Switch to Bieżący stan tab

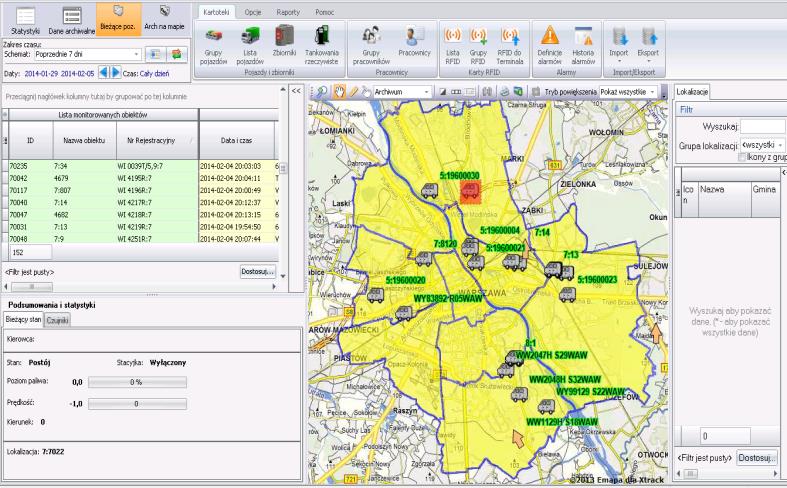(23, 319)
